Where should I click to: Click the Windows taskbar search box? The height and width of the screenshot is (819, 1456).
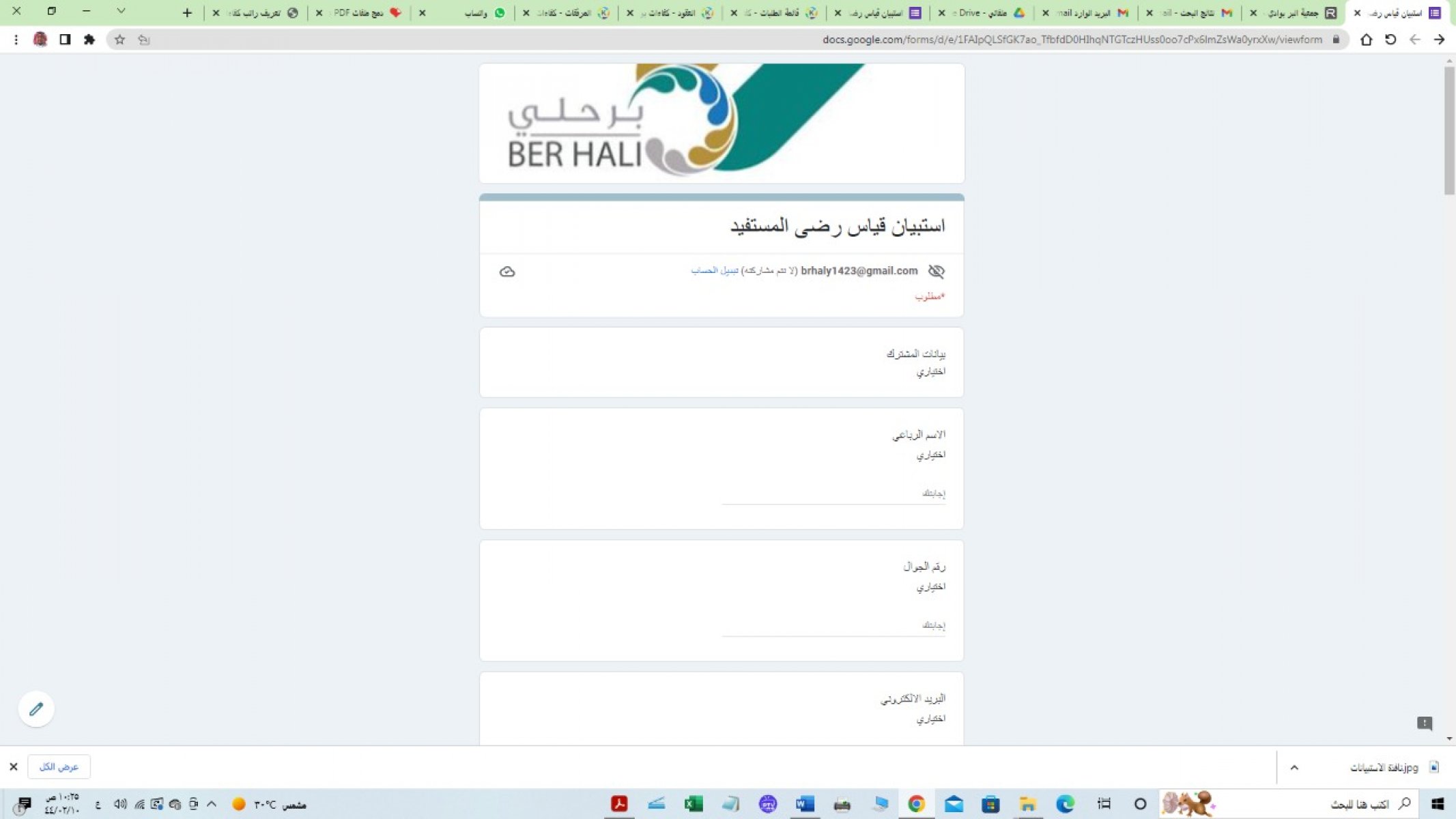[1290, 804]
